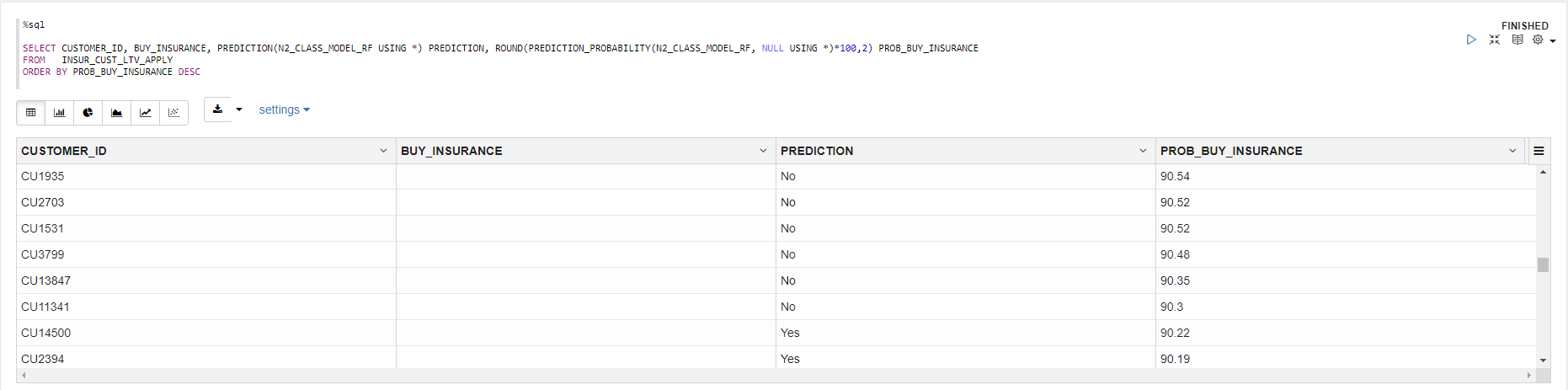Open the chart settings link
1568x390 pixels.
pos(284,110)
